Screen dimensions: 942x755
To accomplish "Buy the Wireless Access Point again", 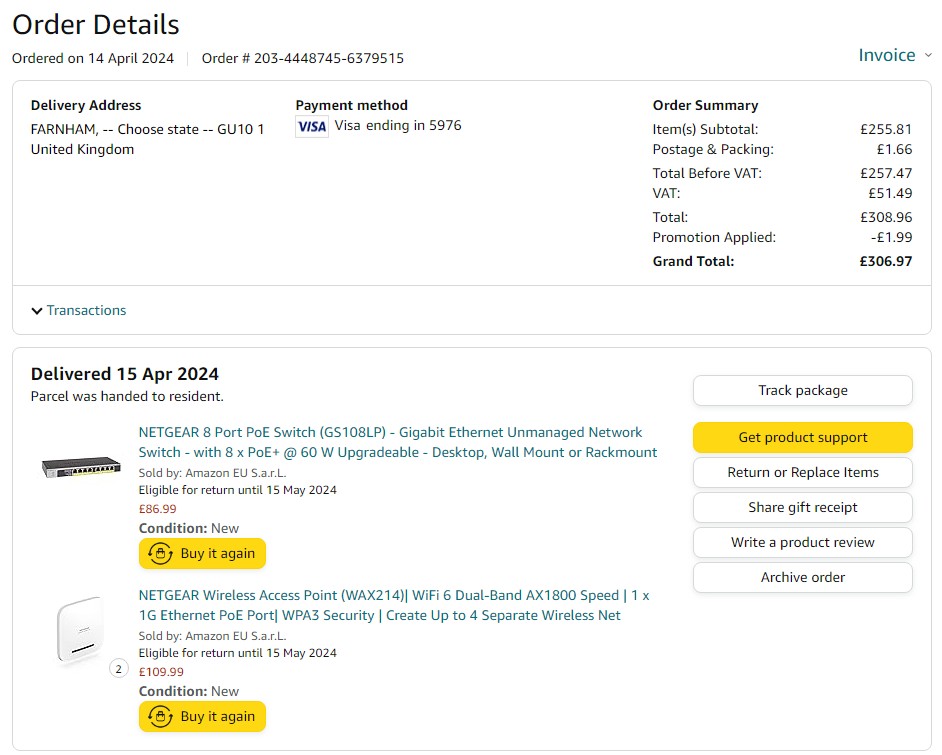I will pyautogui.click(x=202, y=716).
